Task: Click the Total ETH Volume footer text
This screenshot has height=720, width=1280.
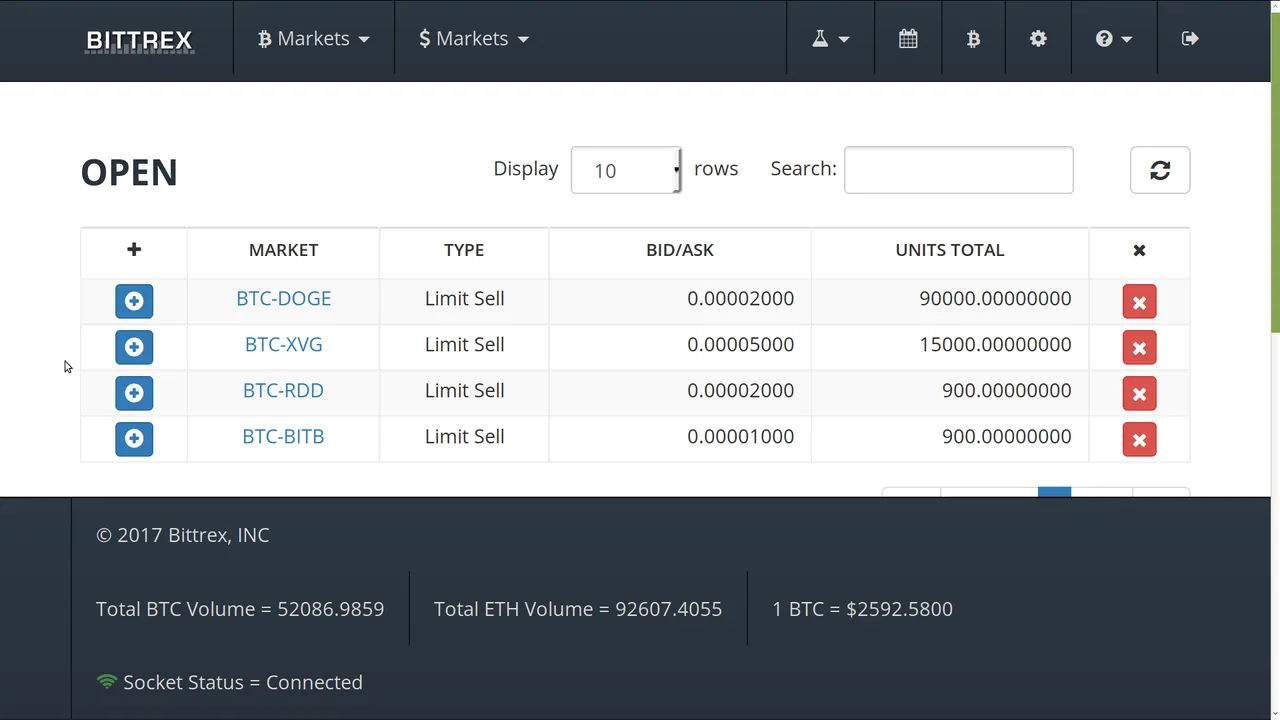Action: (x=578, y=609)
